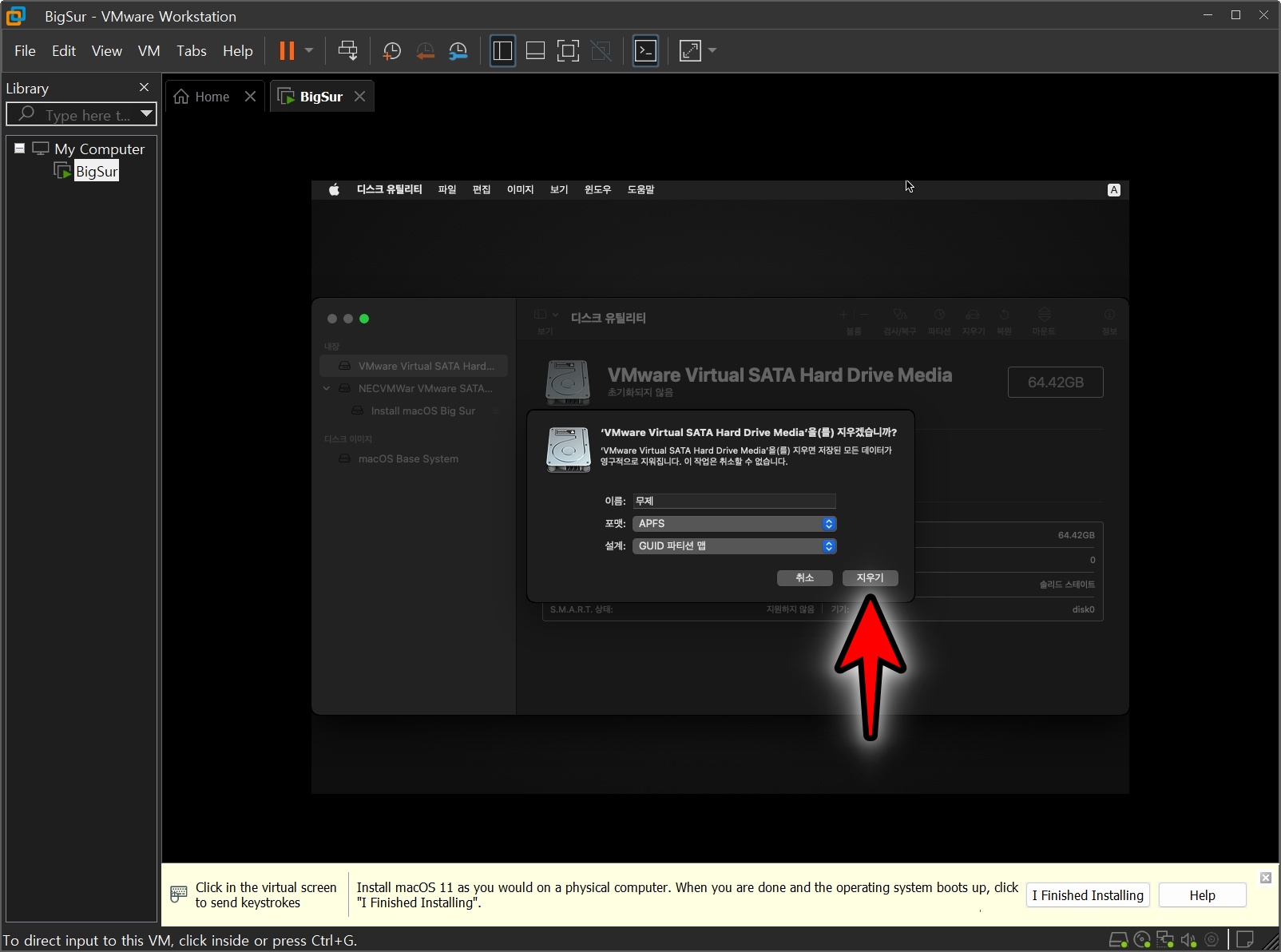This screenshot has width=1281, height=952.
Task: Open the 보기 menu in the menu bar
Action: pos(559,189)
